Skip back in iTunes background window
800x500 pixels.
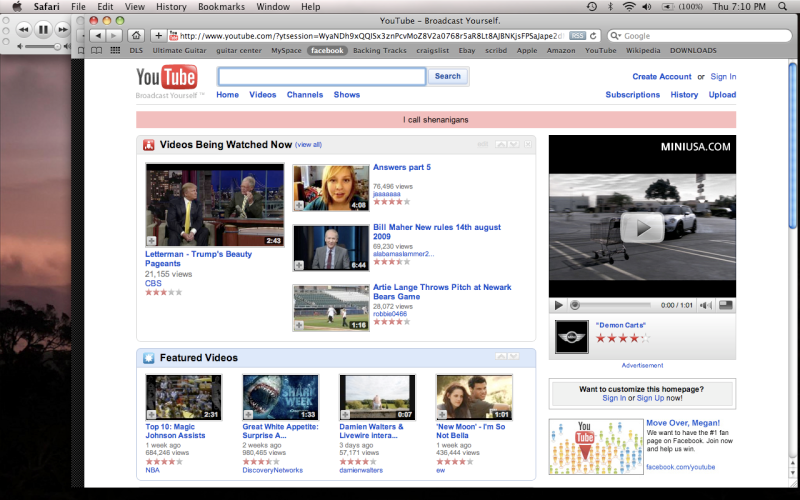click(x=23, y=30)
